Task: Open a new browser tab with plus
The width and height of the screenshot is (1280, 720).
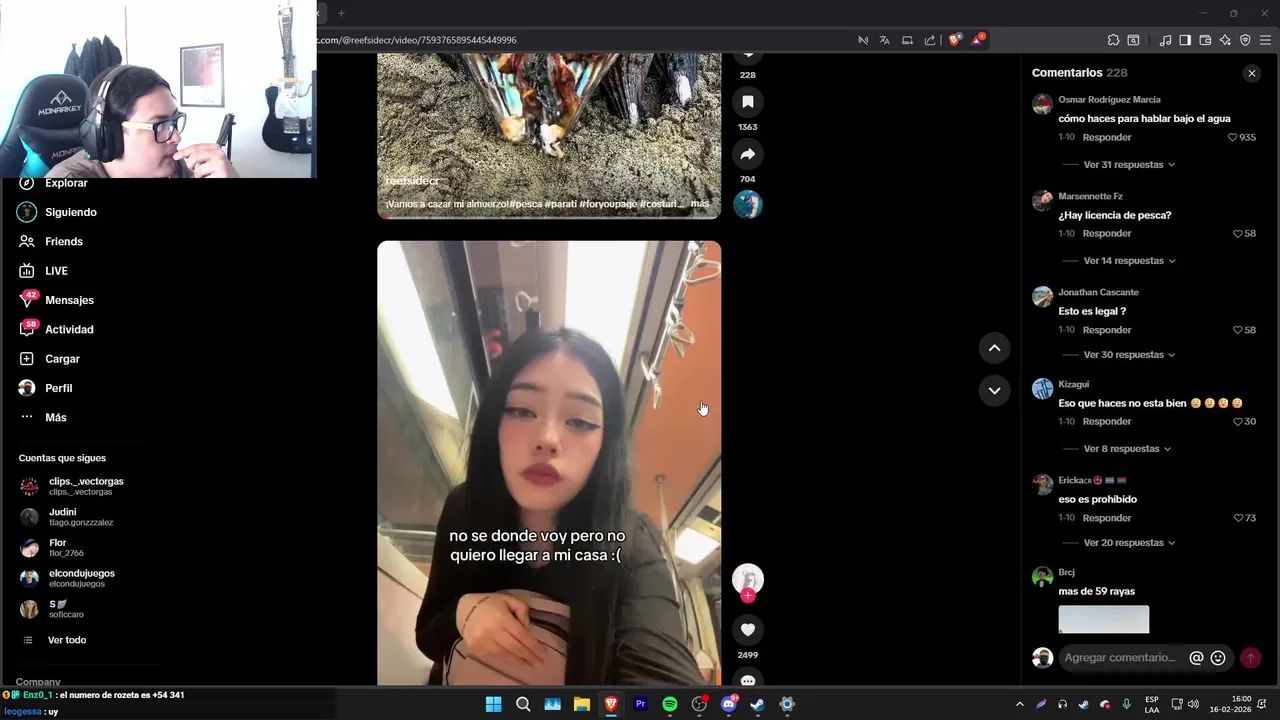Action: tap(341, 13)
